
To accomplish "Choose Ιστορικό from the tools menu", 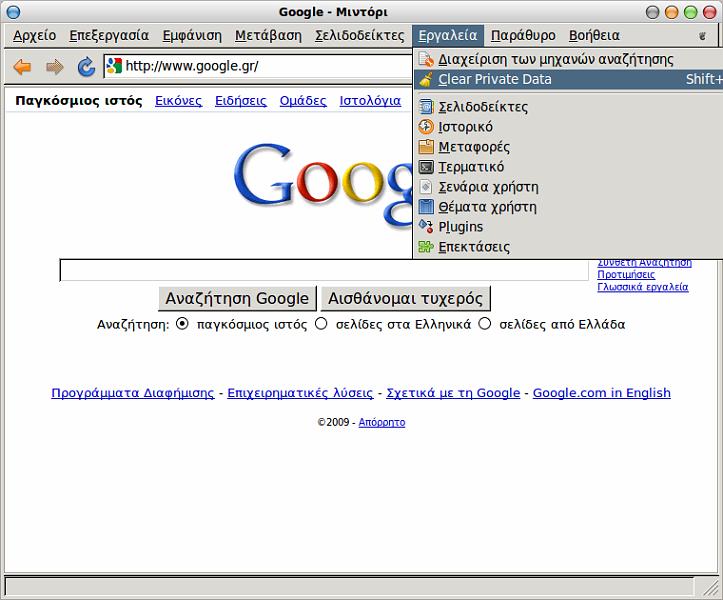I will coord(568,126).
